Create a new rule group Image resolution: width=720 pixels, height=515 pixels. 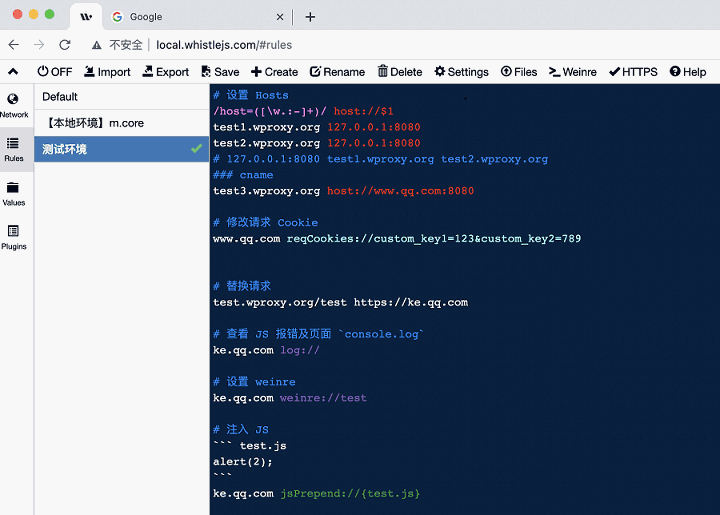pyautogui.click(x=274, y=72)
